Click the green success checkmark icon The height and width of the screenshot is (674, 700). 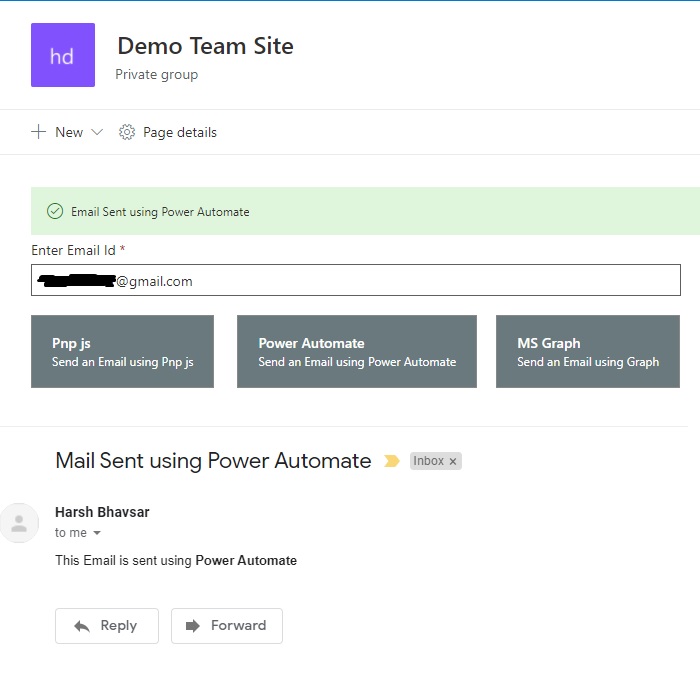(55, 211)
